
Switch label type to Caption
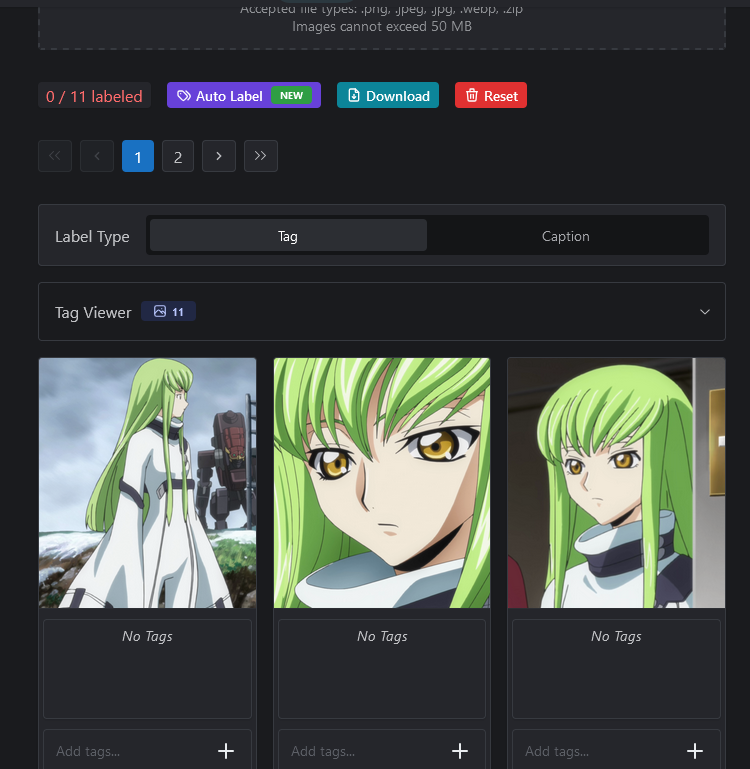click(x=566, y=235)
